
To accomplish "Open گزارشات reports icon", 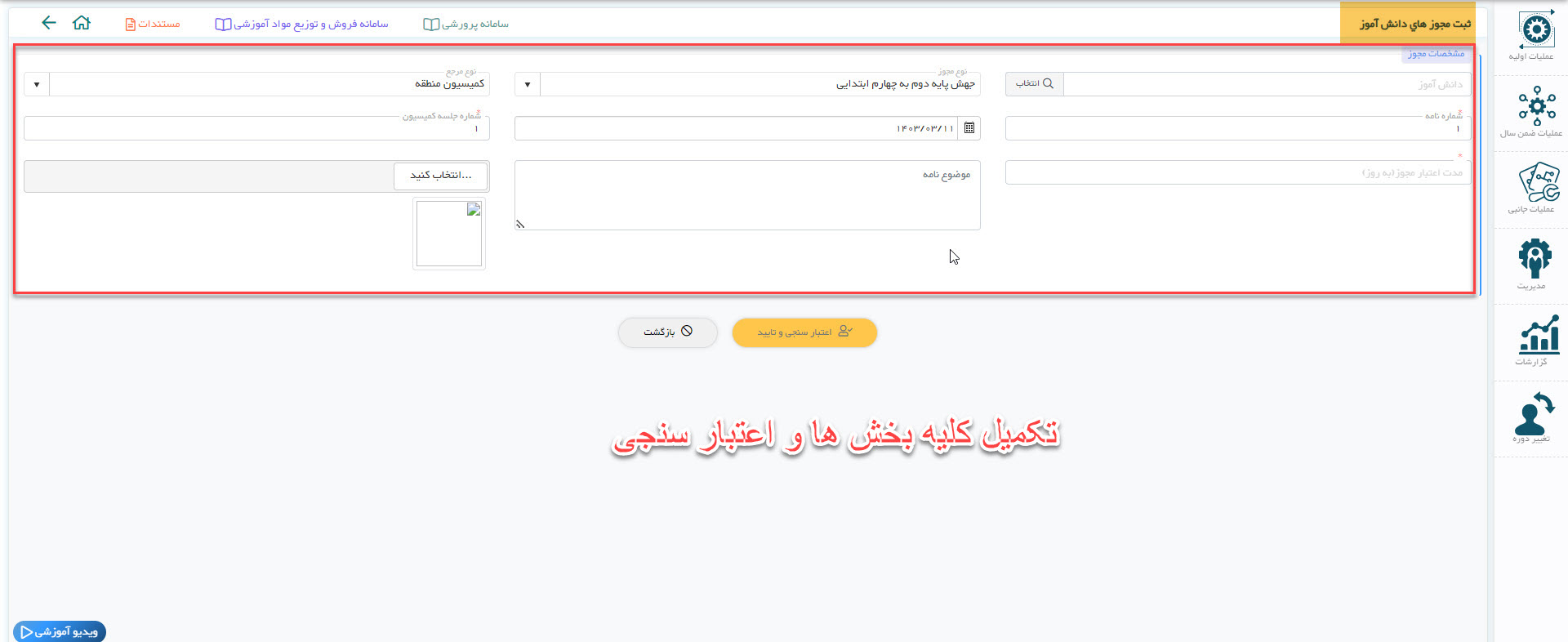I will pos(1535,340).
